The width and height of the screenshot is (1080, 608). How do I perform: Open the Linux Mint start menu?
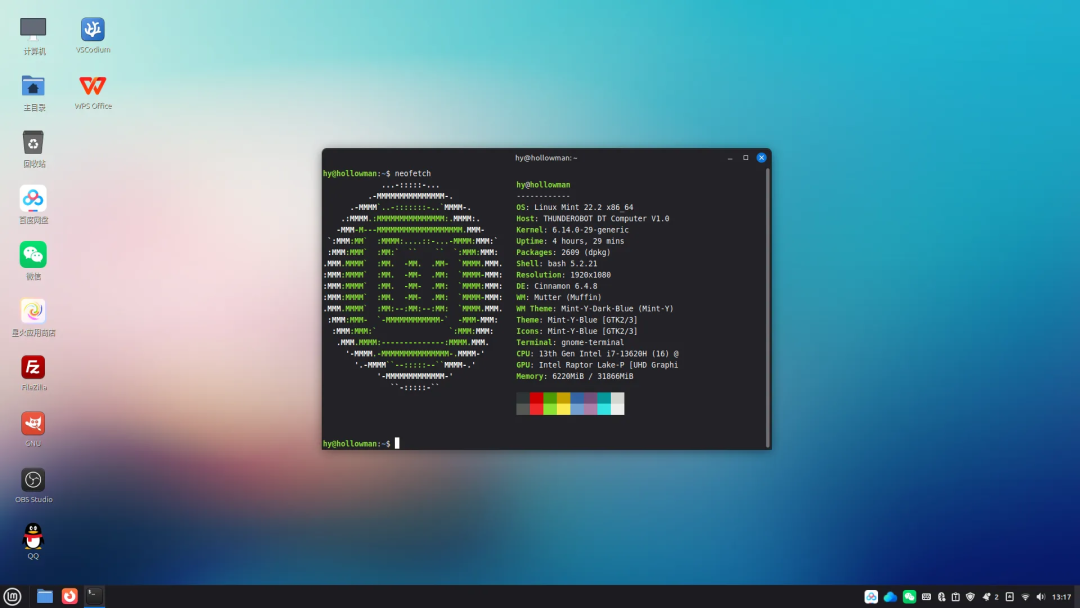pyautogui.click(x=12, y=596)
